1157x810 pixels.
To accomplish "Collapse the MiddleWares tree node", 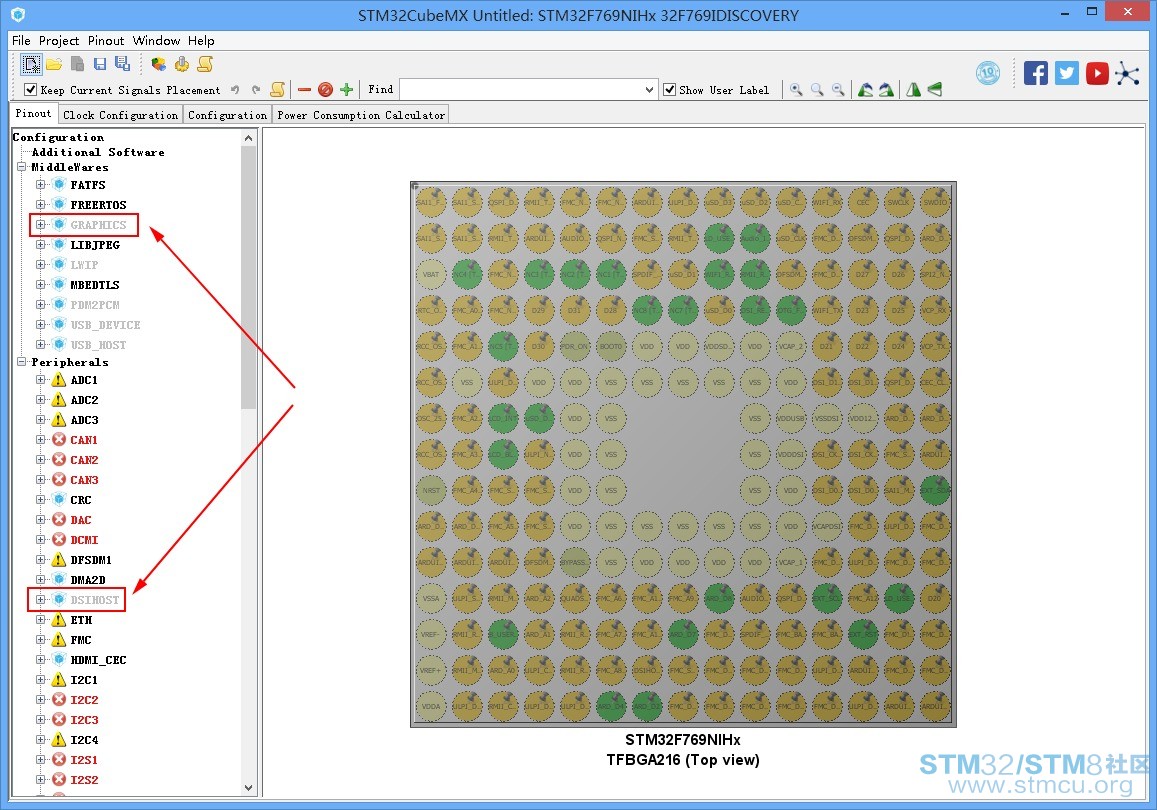I will pos(22,167).
